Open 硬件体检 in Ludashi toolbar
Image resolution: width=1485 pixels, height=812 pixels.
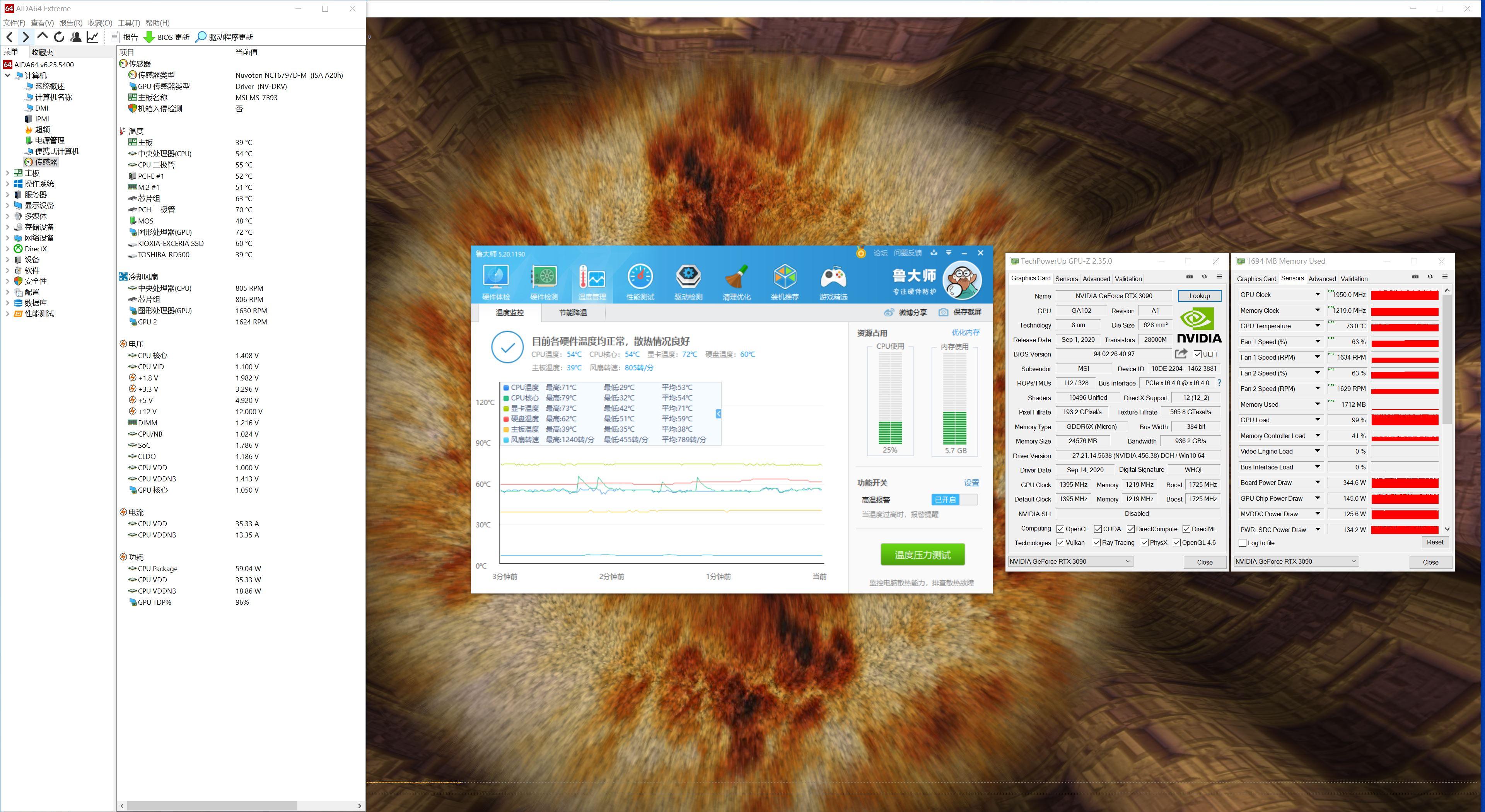[496, 282]
